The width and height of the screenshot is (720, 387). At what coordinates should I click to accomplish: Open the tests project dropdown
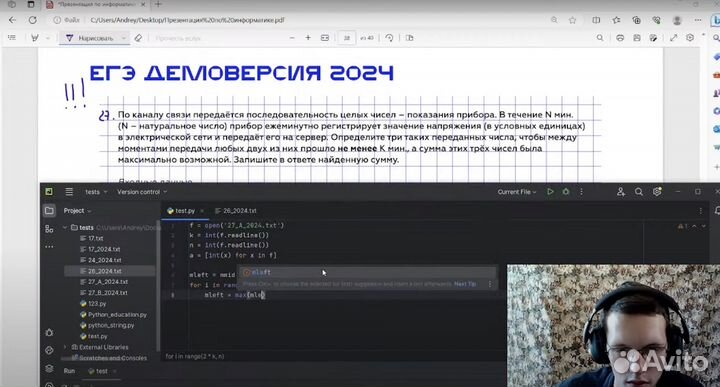point(96,192)
